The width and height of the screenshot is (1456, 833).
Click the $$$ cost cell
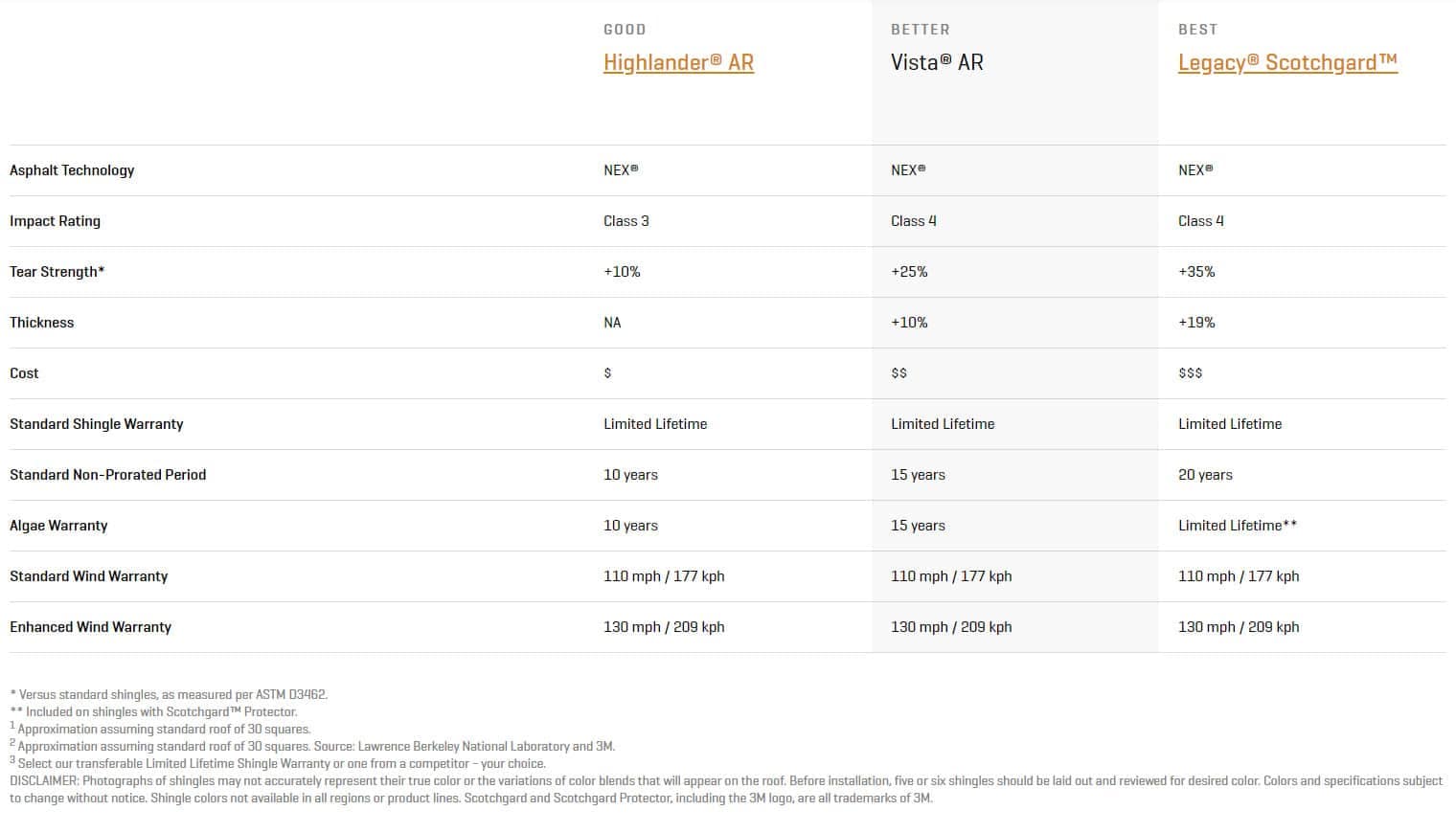pyautogui.click(x=1190, y=373)
